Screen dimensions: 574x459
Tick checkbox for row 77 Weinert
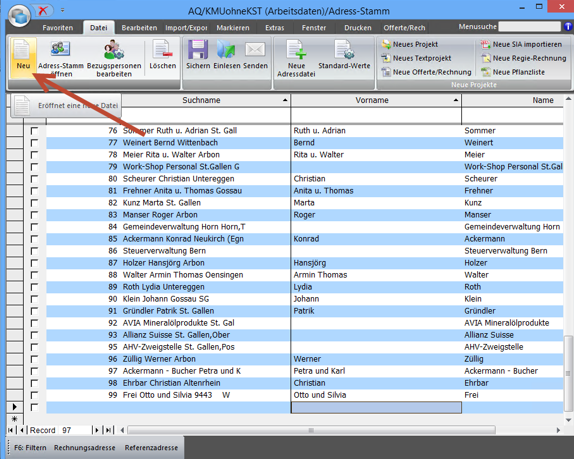click(34, 143)
